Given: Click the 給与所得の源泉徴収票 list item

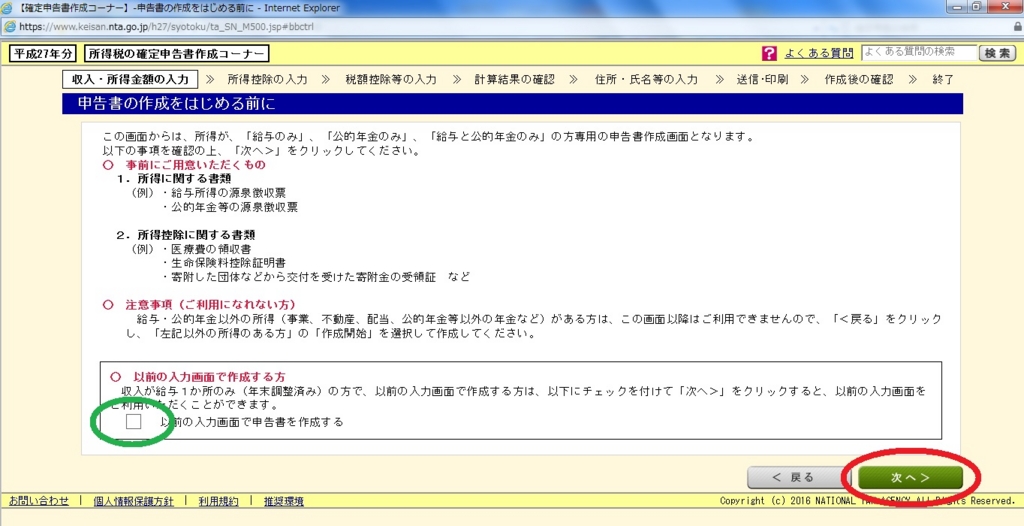Looking at the screenshot, I should click(x=227, y=193).
